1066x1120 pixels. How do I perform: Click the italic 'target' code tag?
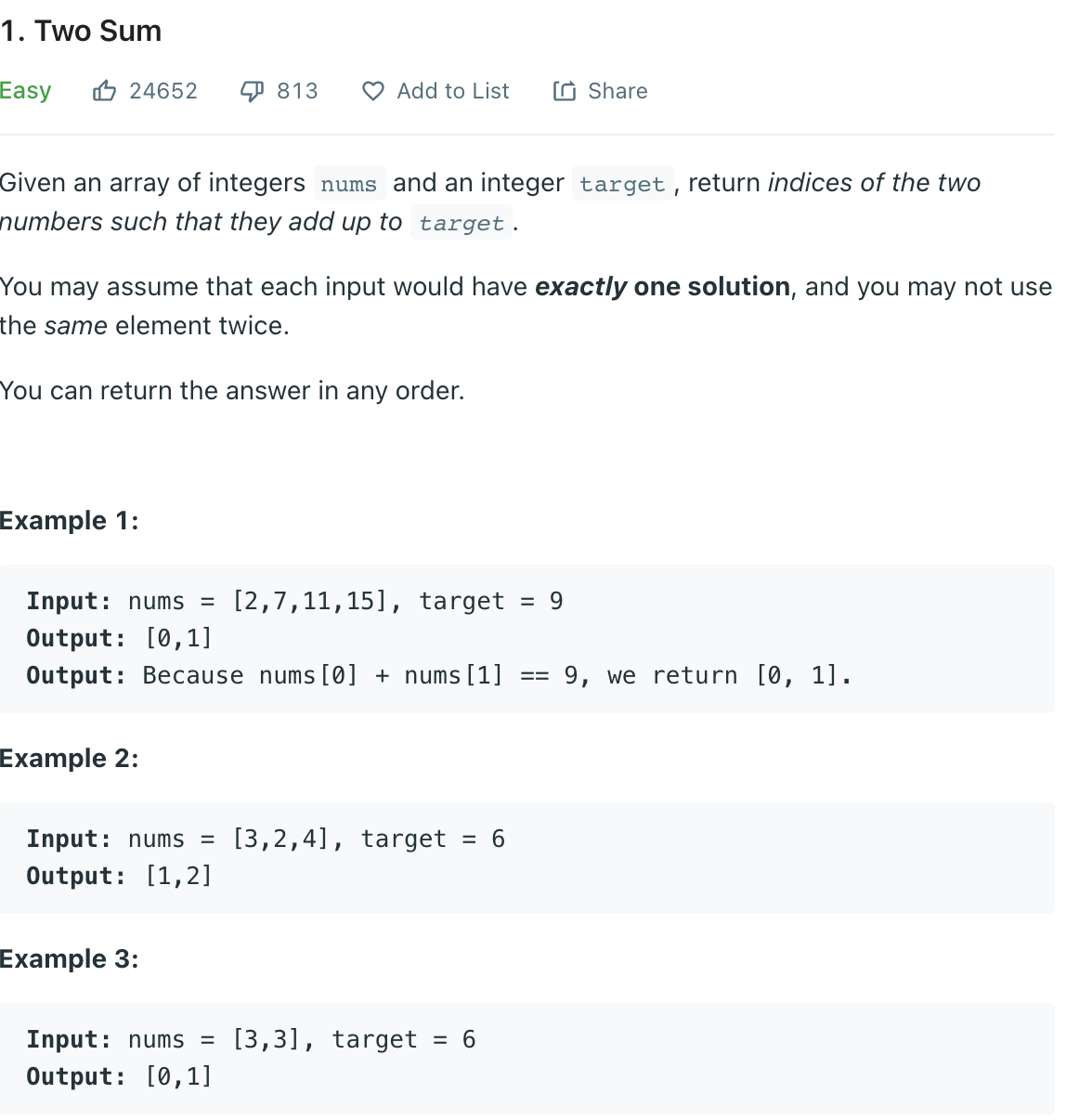tap(461, 223)
